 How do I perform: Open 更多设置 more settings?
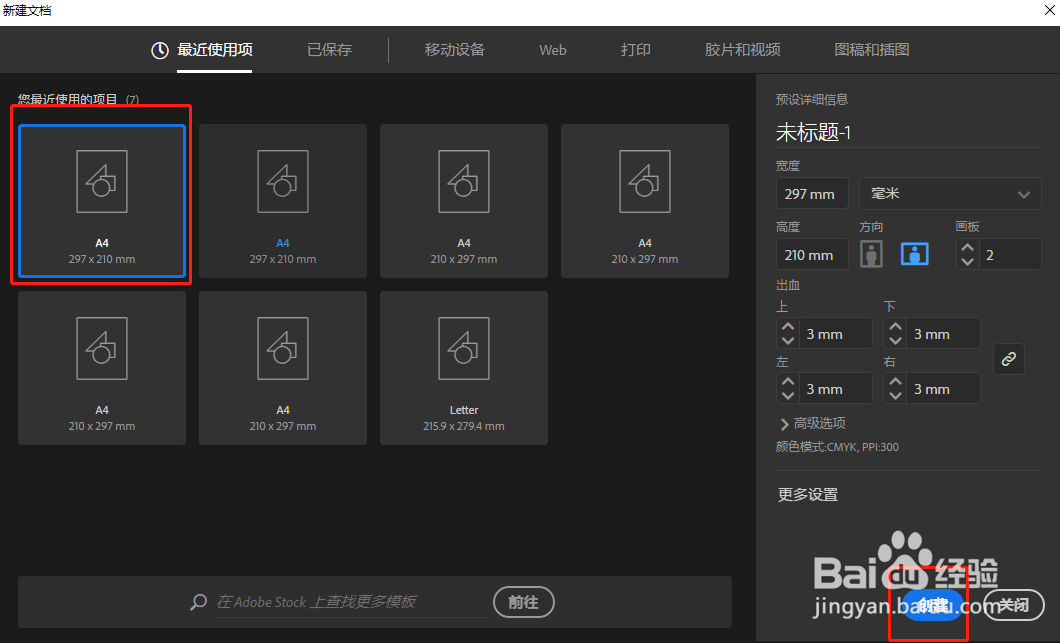(x=808, y=495)
